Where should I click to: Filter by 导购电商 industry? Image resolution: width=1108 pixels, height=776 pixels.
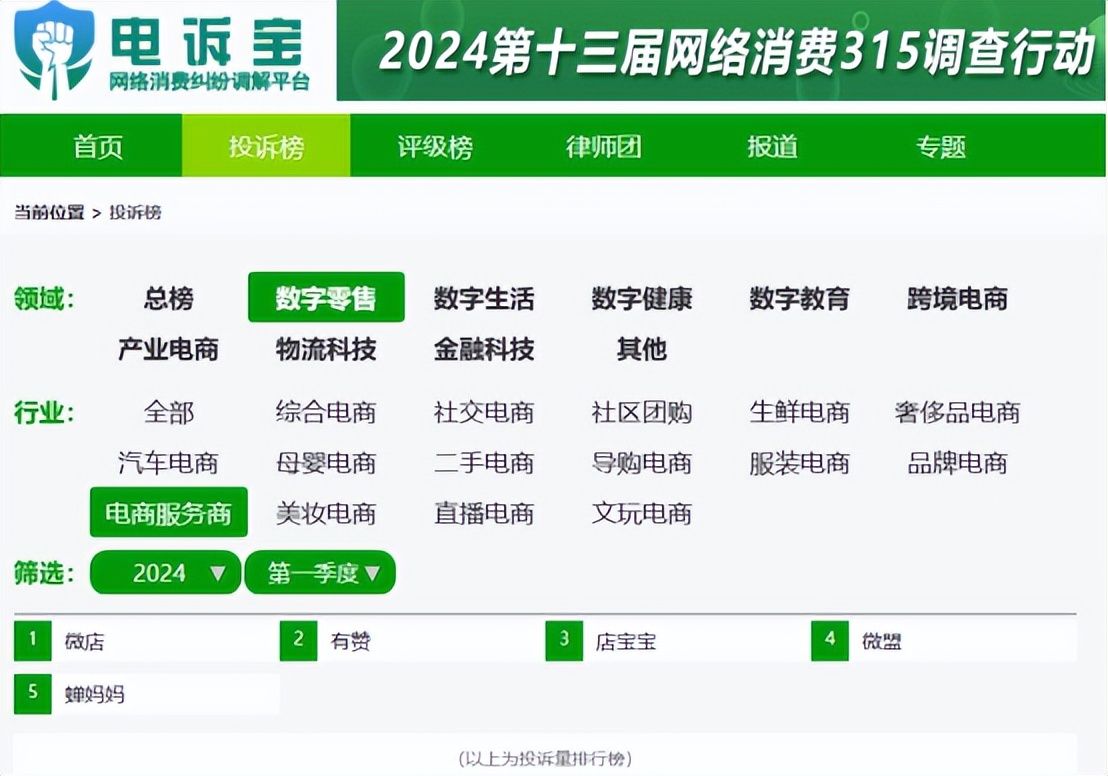tap(642, 462)
